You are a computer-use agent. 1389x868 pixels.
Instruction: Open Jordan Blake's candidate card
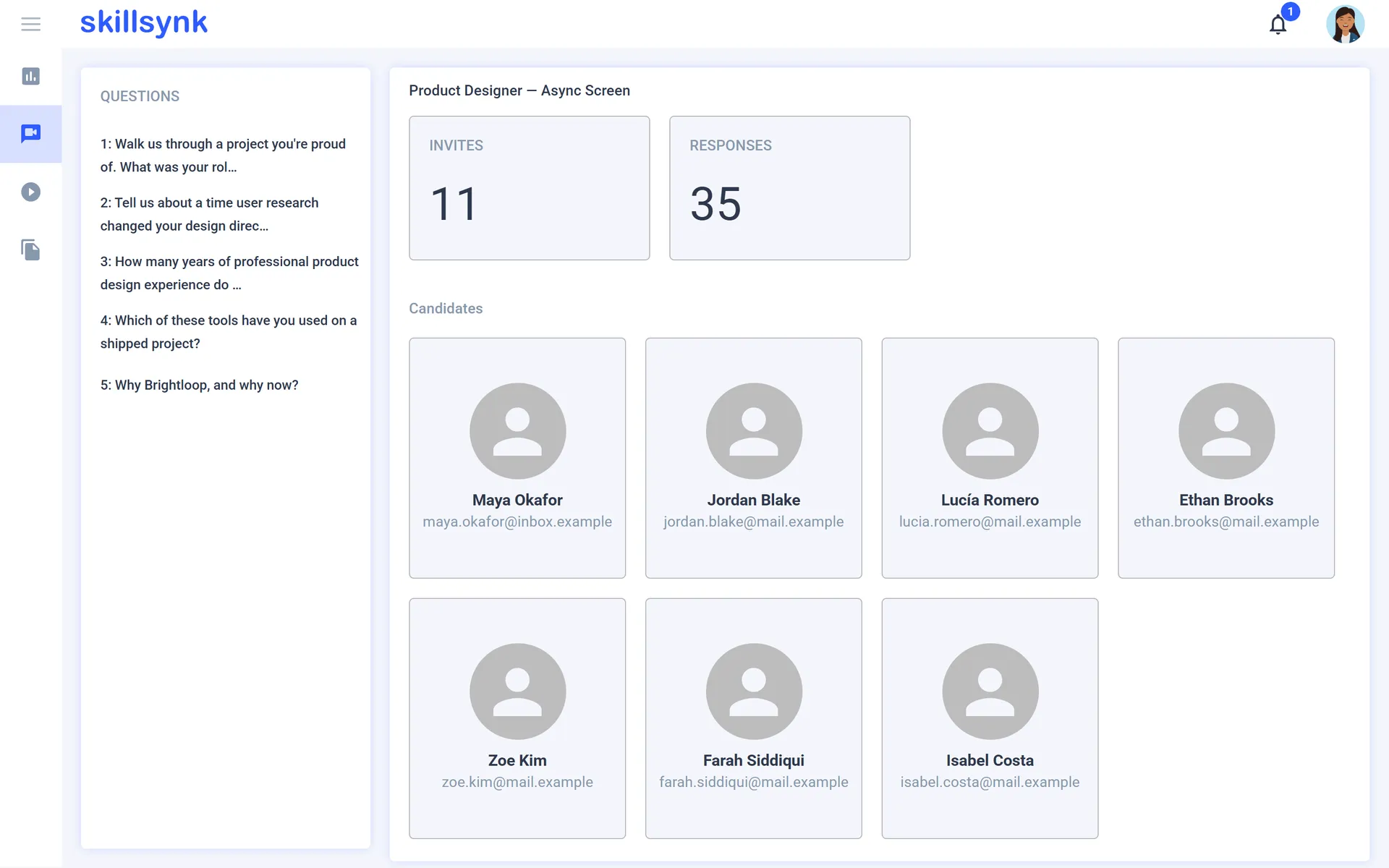pos(754,458)
